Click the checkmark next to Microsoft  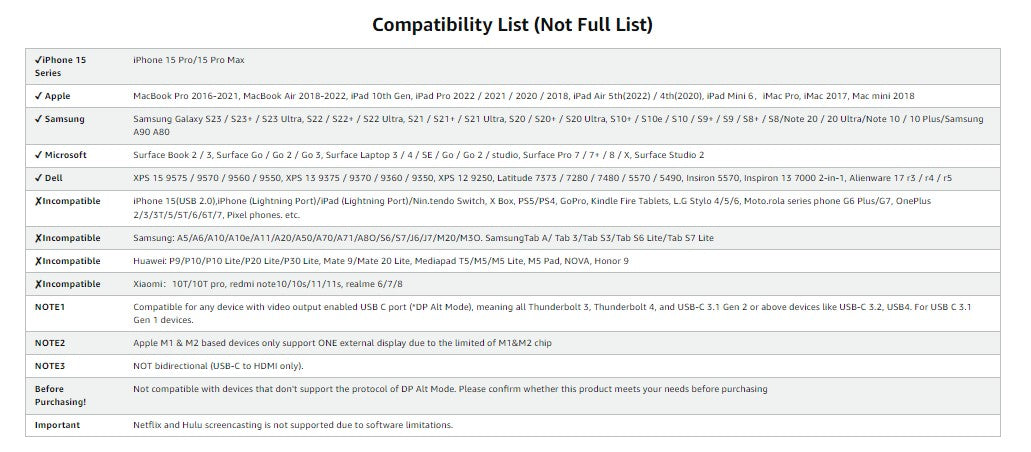38,155
